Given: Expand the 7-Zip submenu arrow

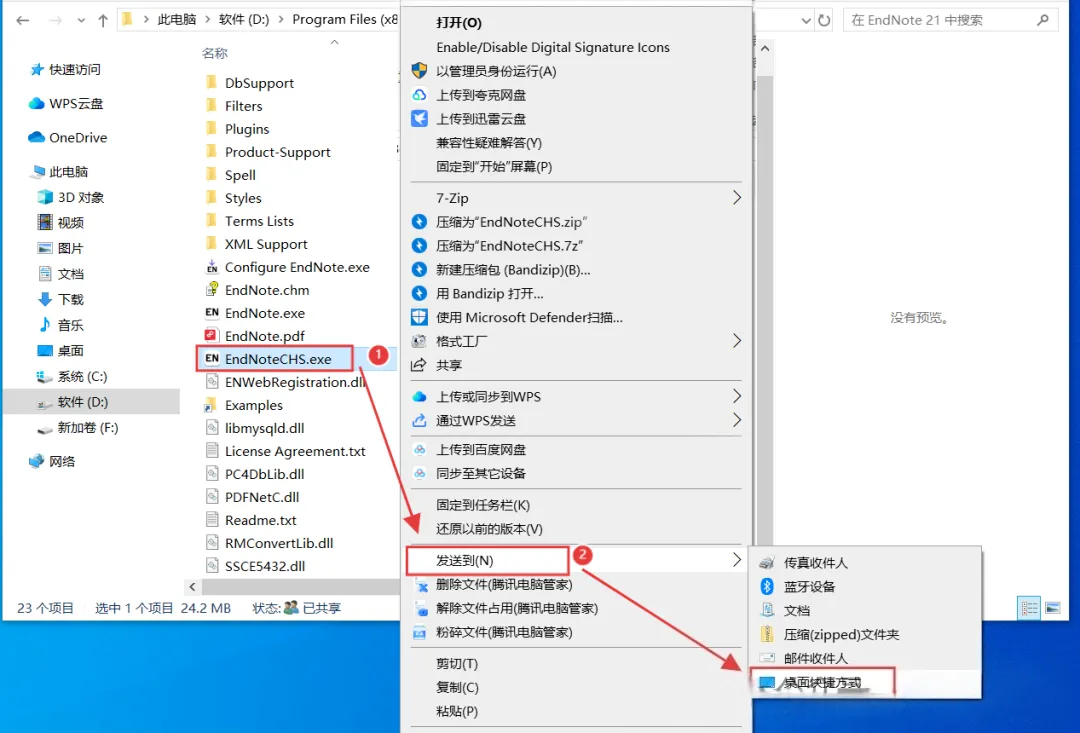Looking at the screenshot, I should (x=736, y=198).
